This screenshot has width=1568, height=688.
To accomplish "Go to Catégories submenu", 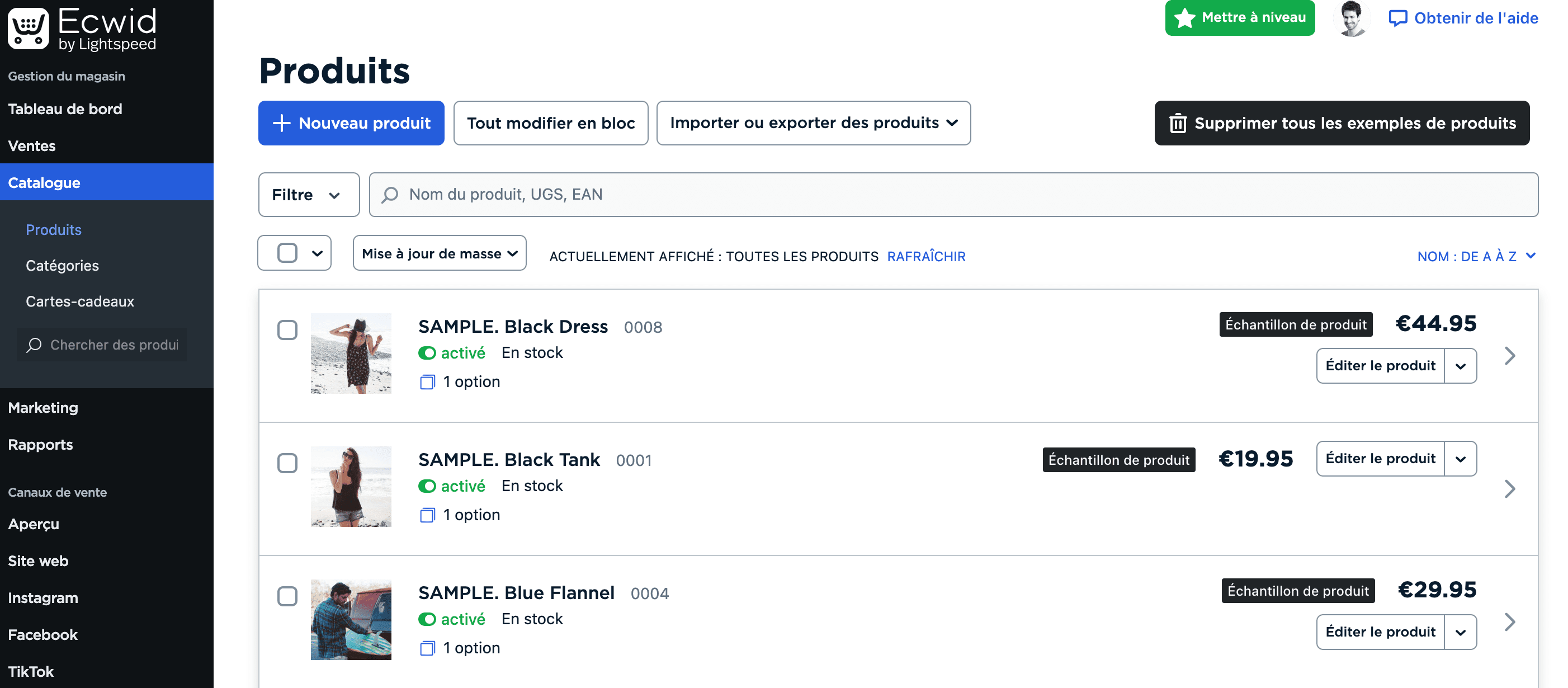I will (x=62, y=266).
